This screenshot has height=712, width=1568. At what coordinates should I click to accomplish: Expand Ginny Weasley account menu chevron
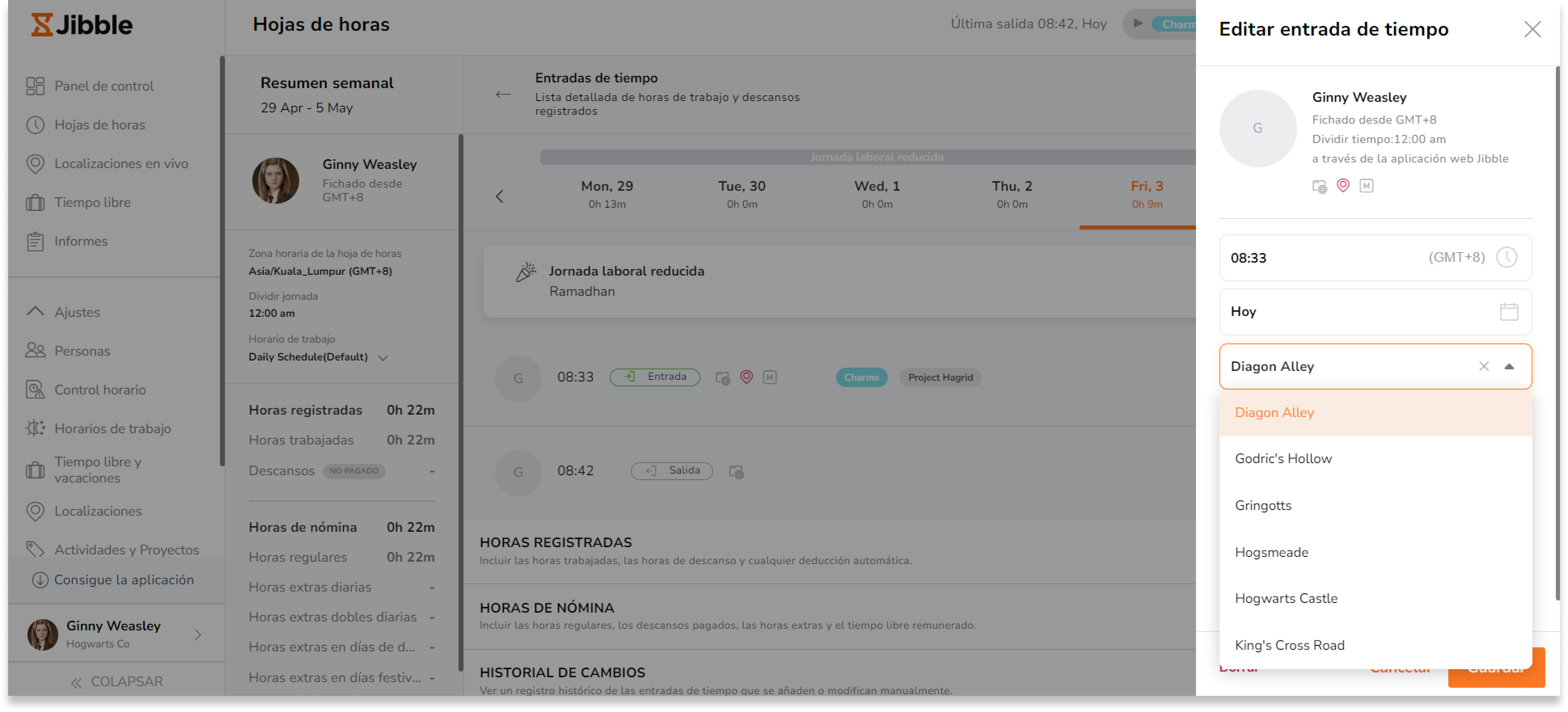click(x=197, y=635)
